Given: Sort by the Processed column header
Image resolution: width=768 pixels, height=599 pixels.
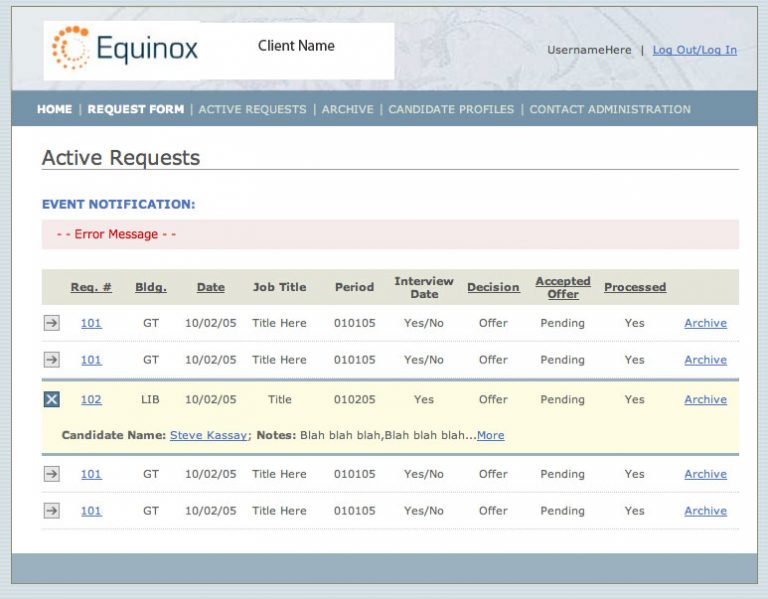Looking at the screenshot, I should click(x=634, y=287).
